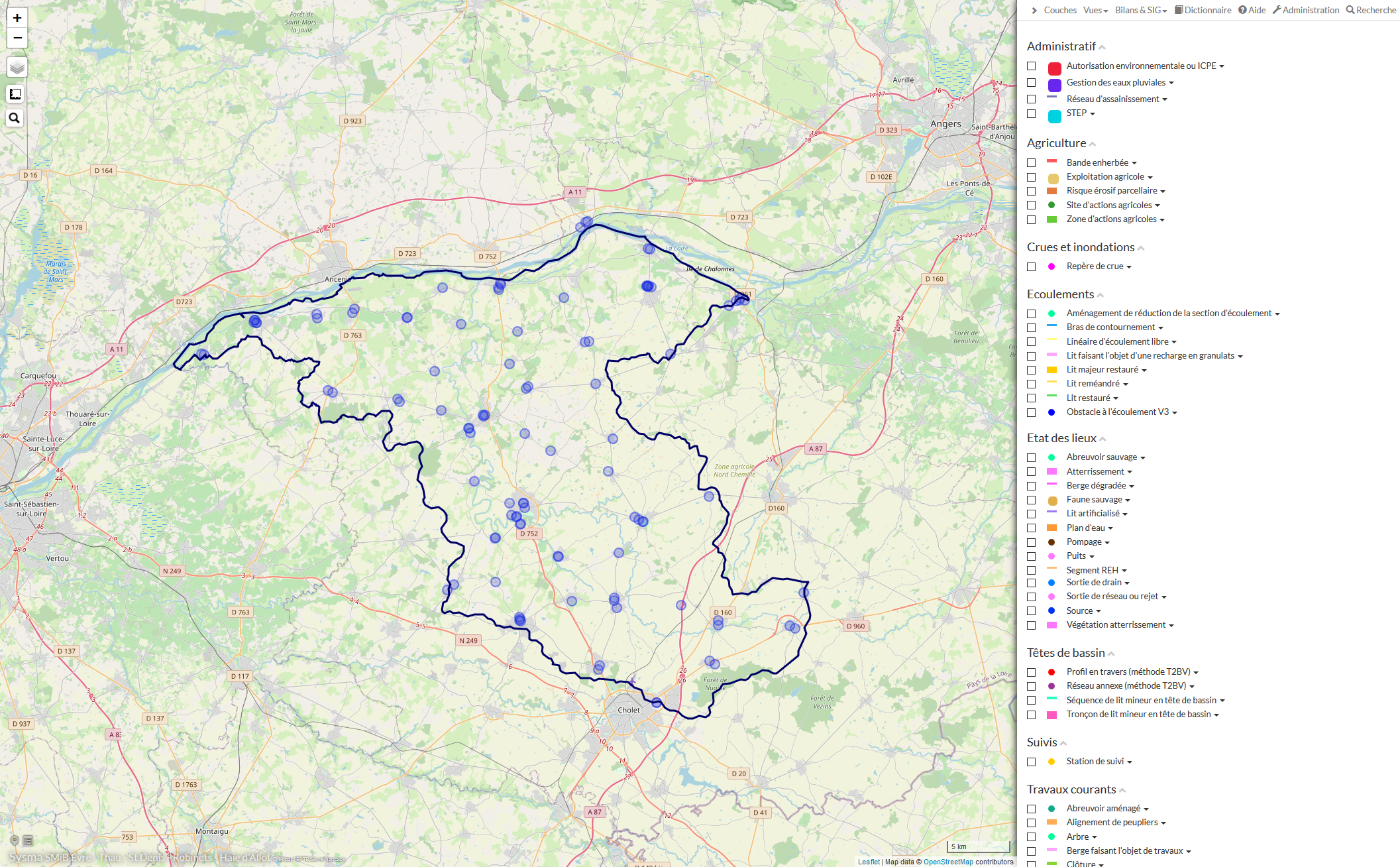Check the Repère de crue layer
1400x867 pixels.
pyautogui.click(x=1032, y=266)
